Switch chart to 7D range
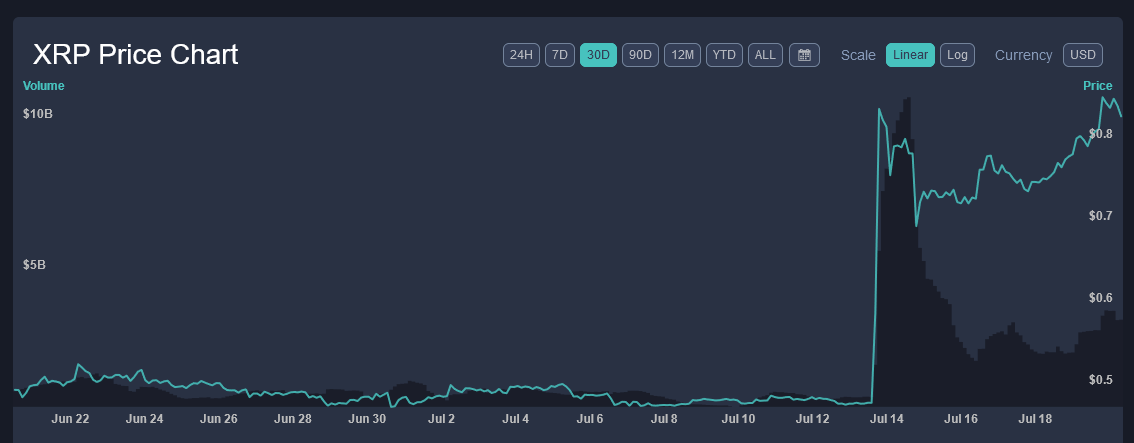 point(560,55)
